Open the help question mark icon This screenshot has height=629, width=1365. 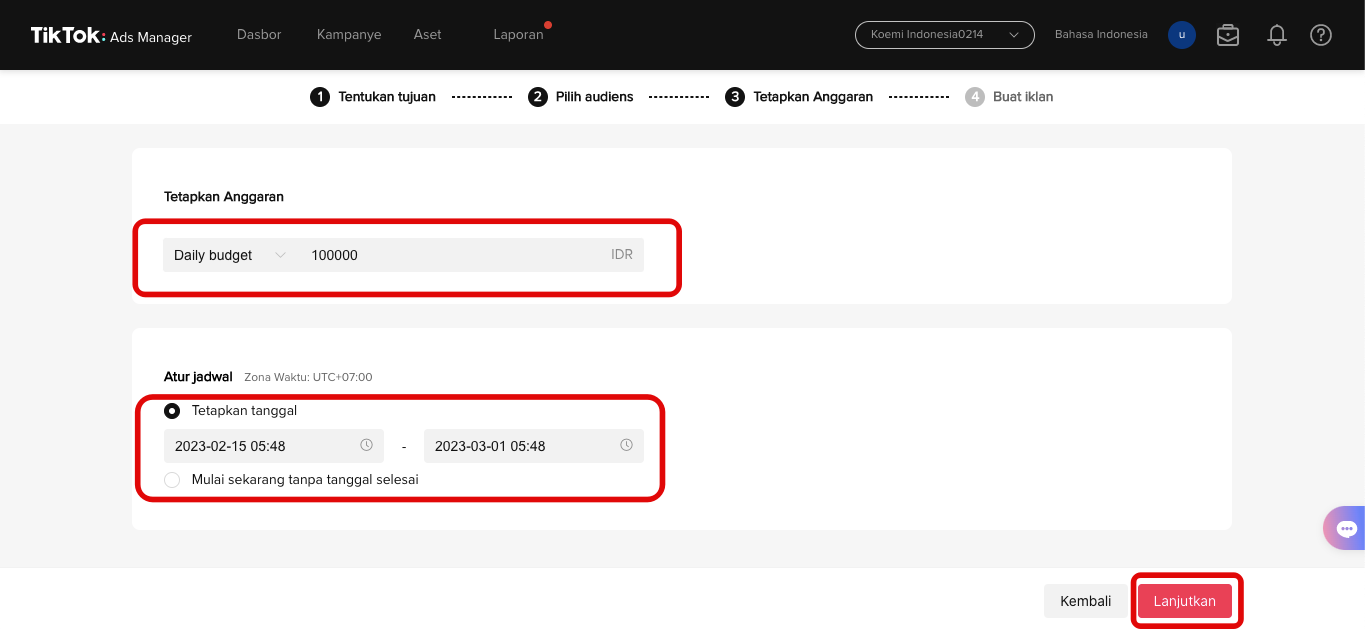click(1321, 35)
